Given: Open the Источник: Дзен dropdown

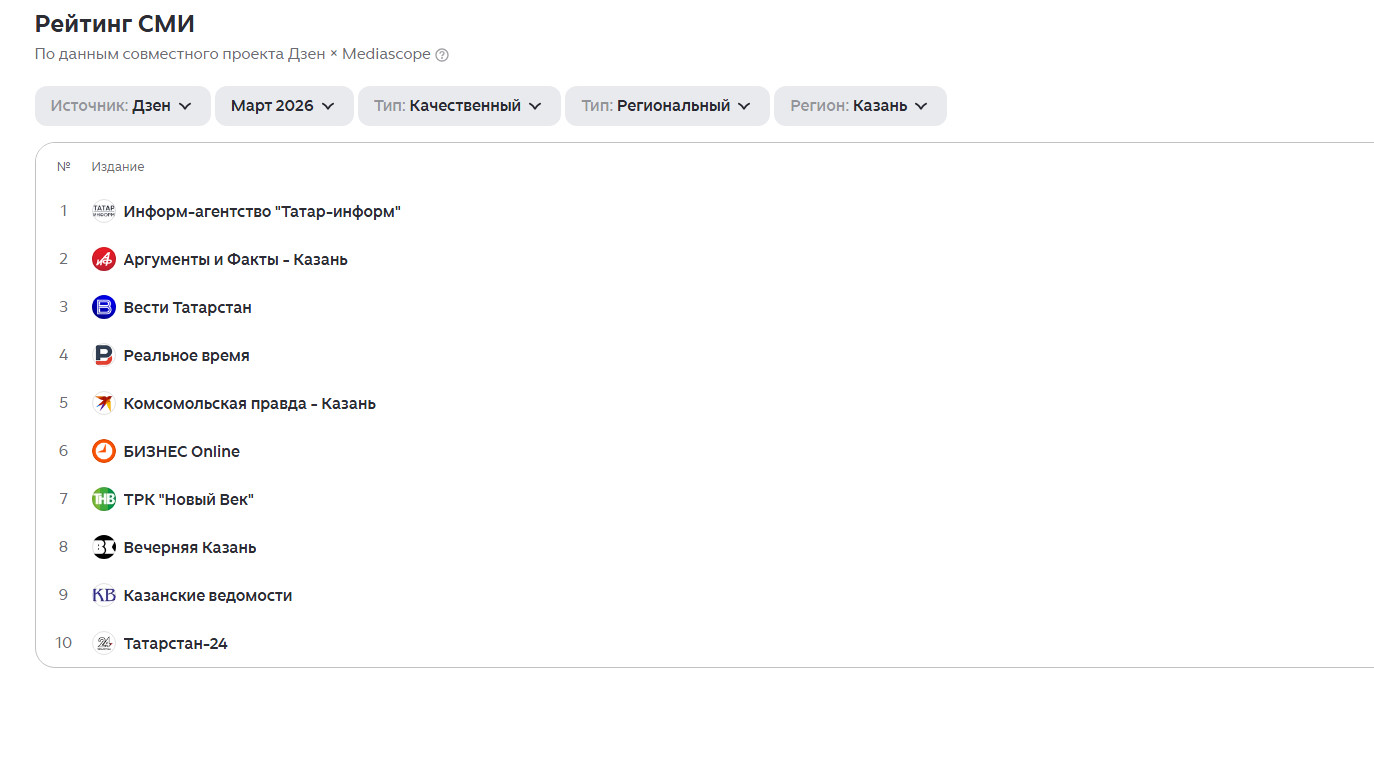Looking at the screenshot, I should coord(122,106).
